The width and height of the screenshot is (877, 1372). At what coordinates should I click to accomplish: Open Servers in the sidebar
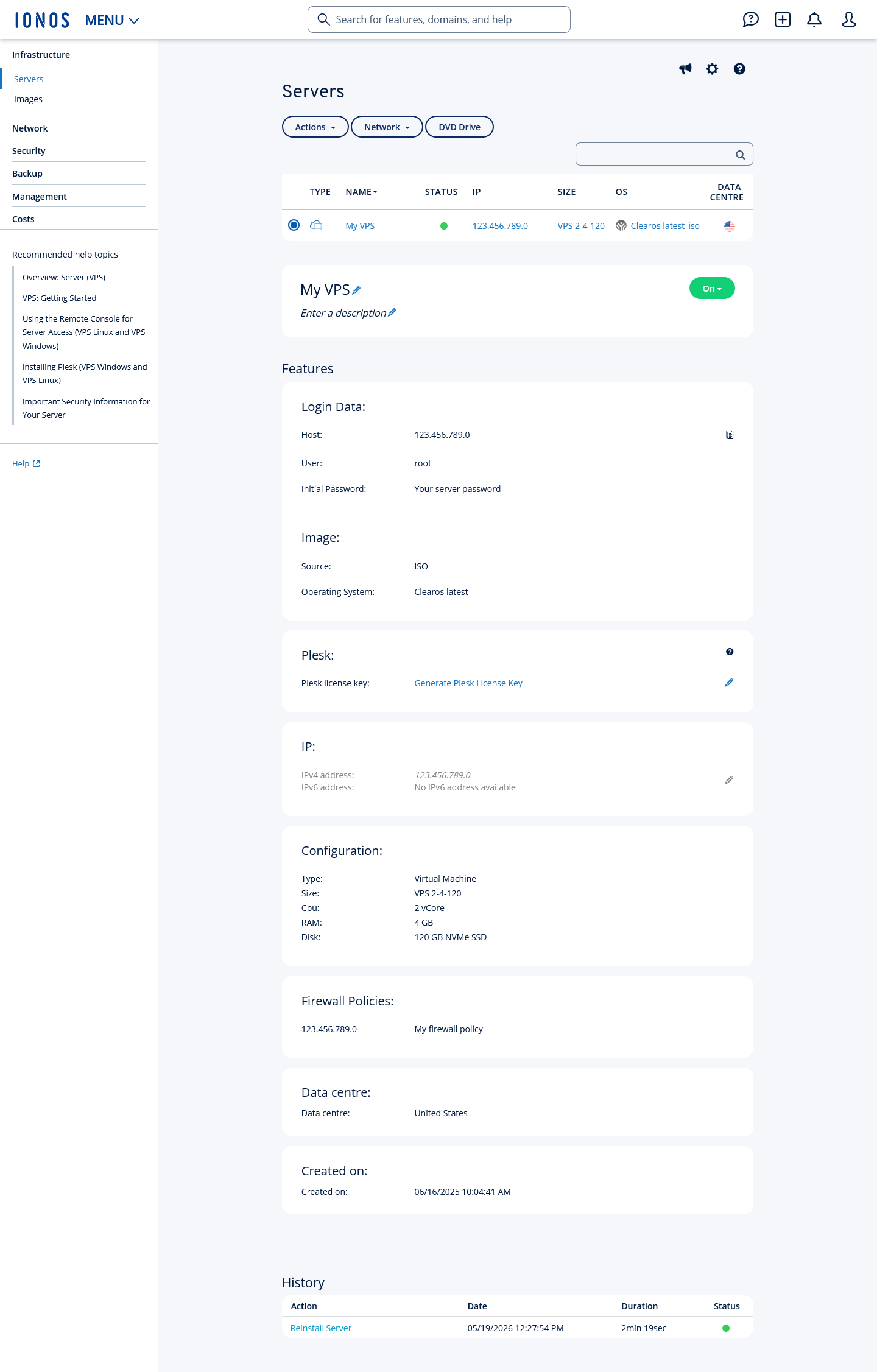29,79
